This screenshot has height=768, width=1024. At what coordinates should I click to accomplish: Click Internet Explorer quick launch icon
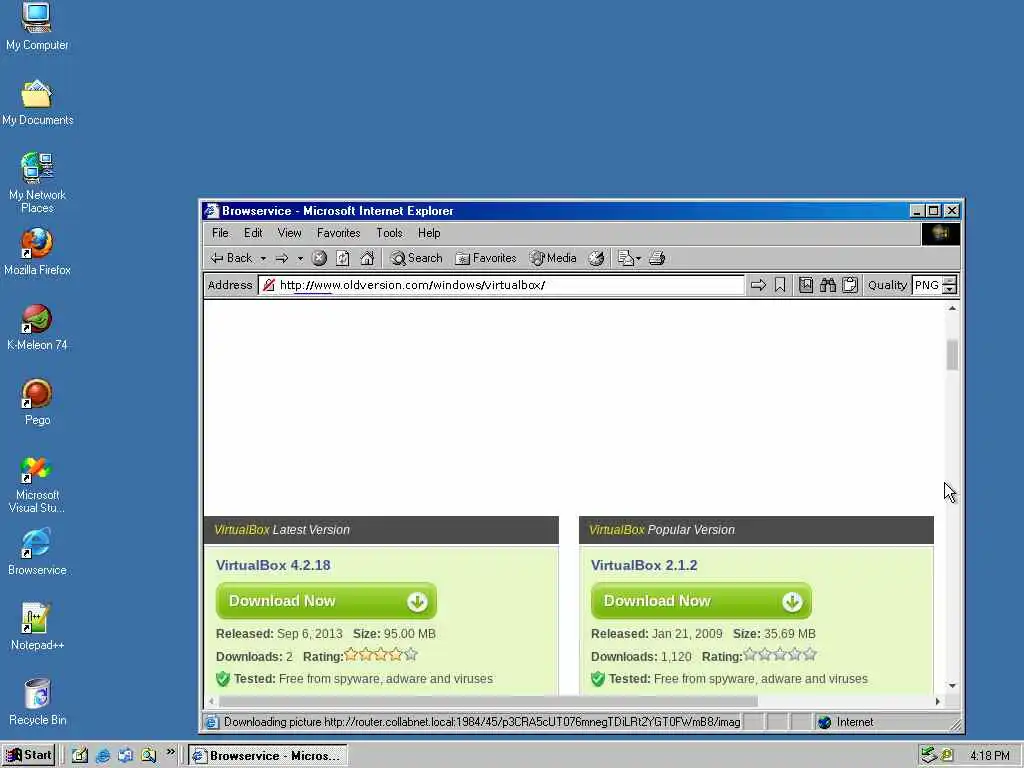pos(103,756)
